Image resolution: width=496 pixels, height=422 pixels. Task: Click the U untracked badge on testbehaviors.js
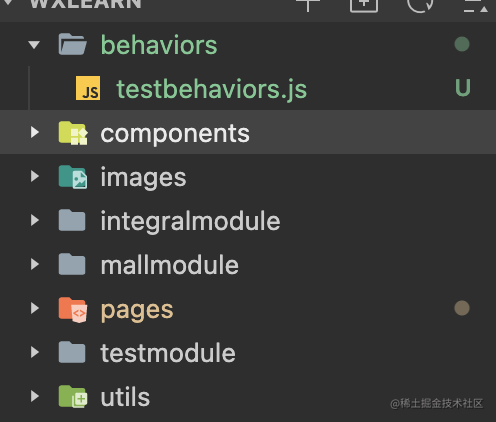(x=463, y=88)
